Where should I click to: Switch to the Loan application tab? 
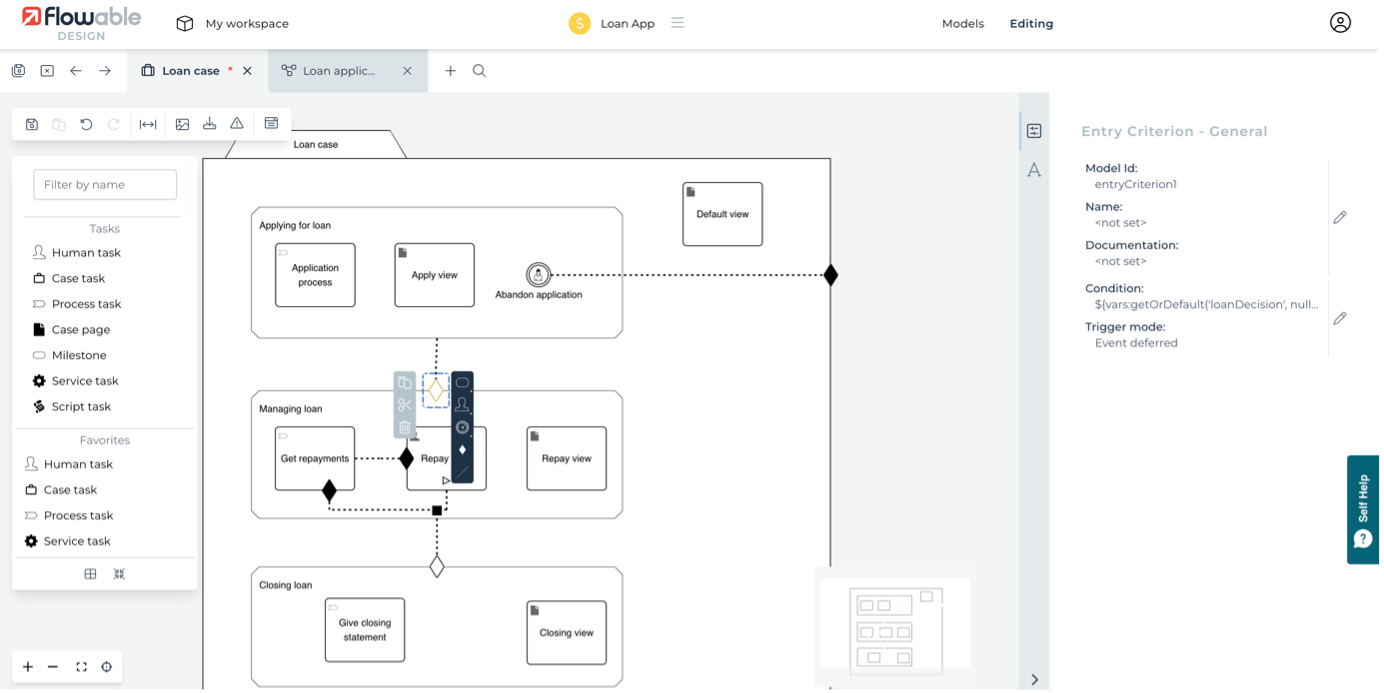click(338, 71)
